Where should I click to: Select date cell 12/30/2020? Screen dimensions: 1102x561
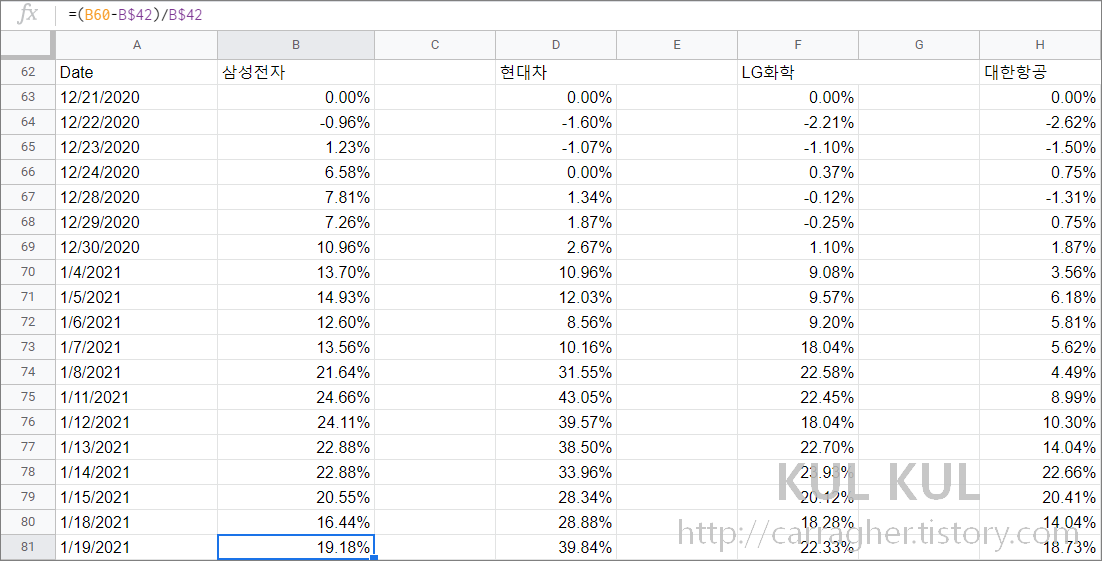click(x=136, y=247)
